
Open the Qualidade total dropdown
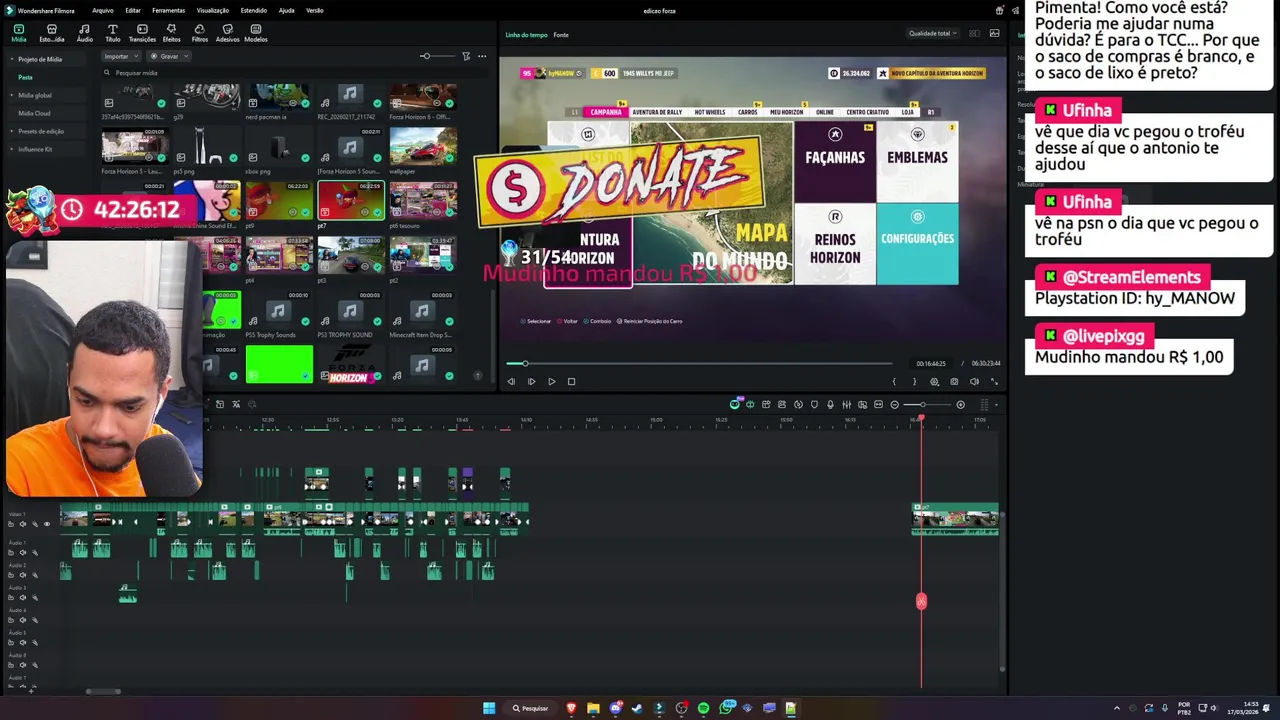click(933, 33)
